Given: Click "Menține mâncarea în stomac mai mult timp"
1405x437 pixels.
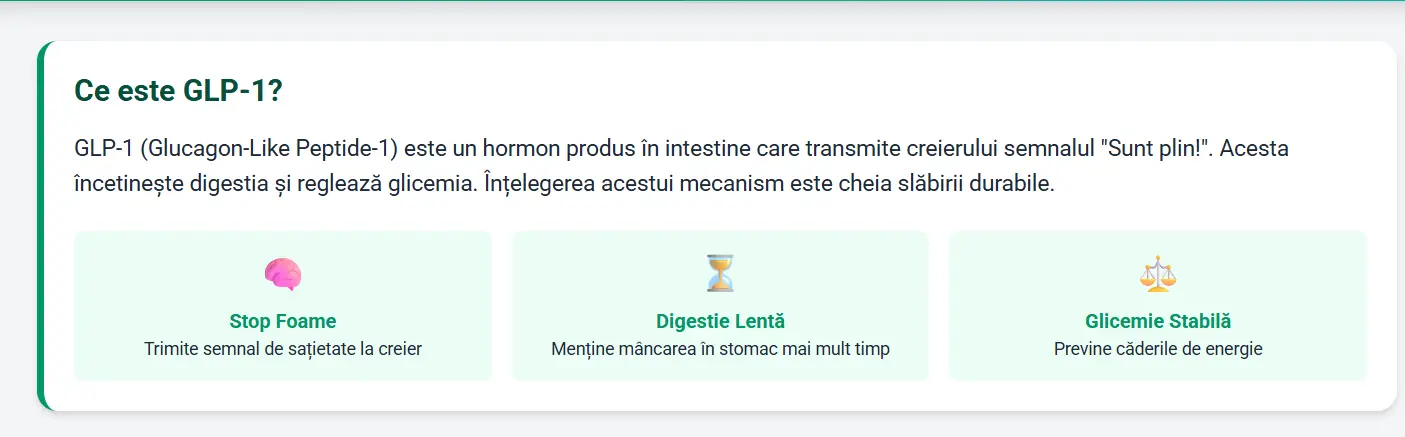Looking at the screenshot, I should 720,349.
